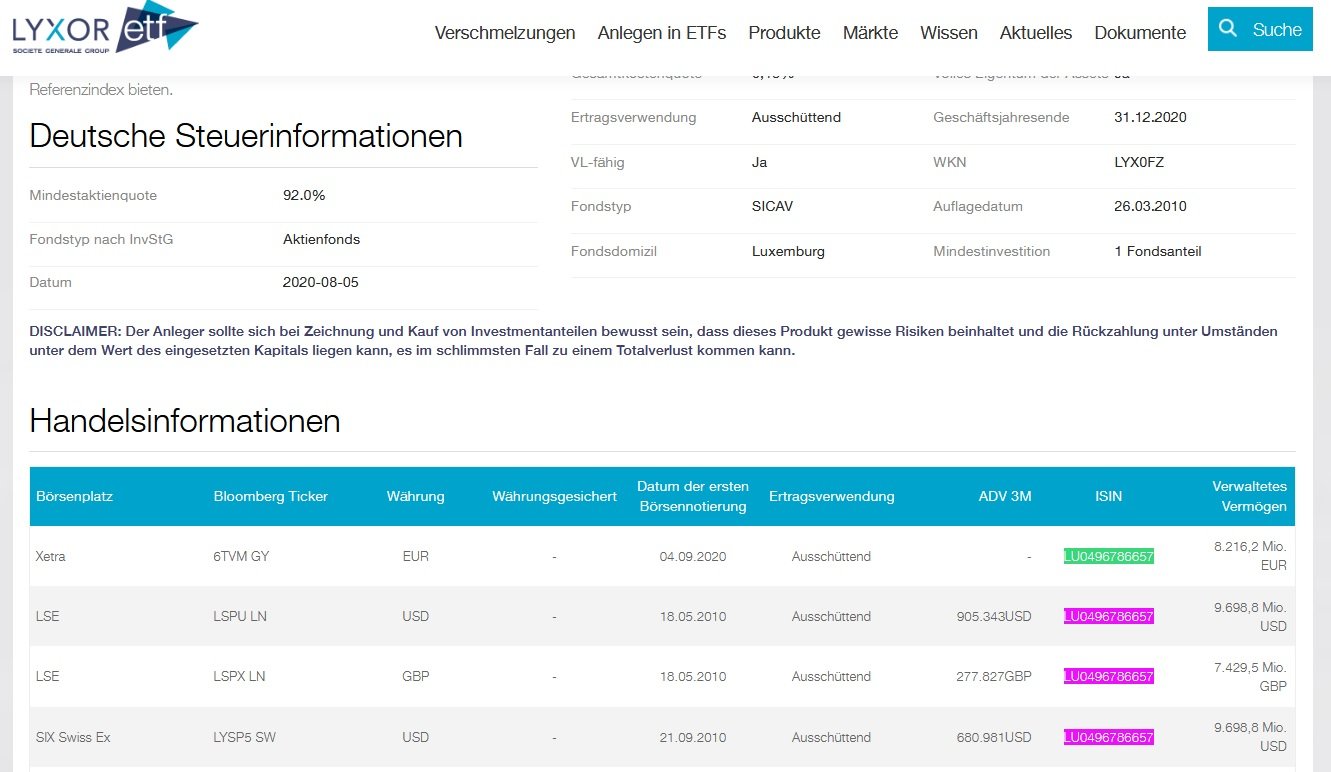This screenshot has width=1331, height=772.
Task: Select the ISIN in the SIX Swiss Ex row
Action: 1108,737
